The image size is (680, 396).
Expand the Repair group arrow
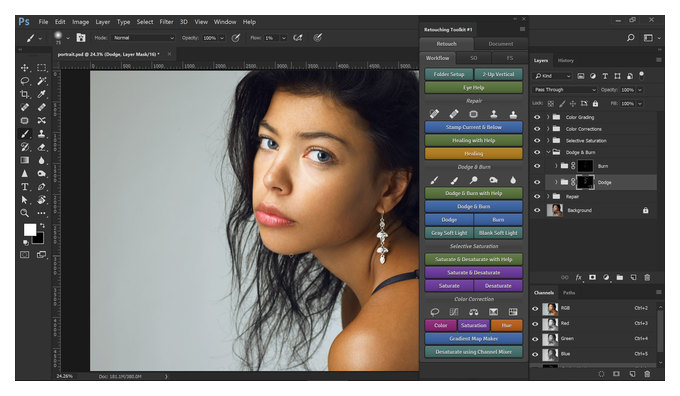coord(548,196)
